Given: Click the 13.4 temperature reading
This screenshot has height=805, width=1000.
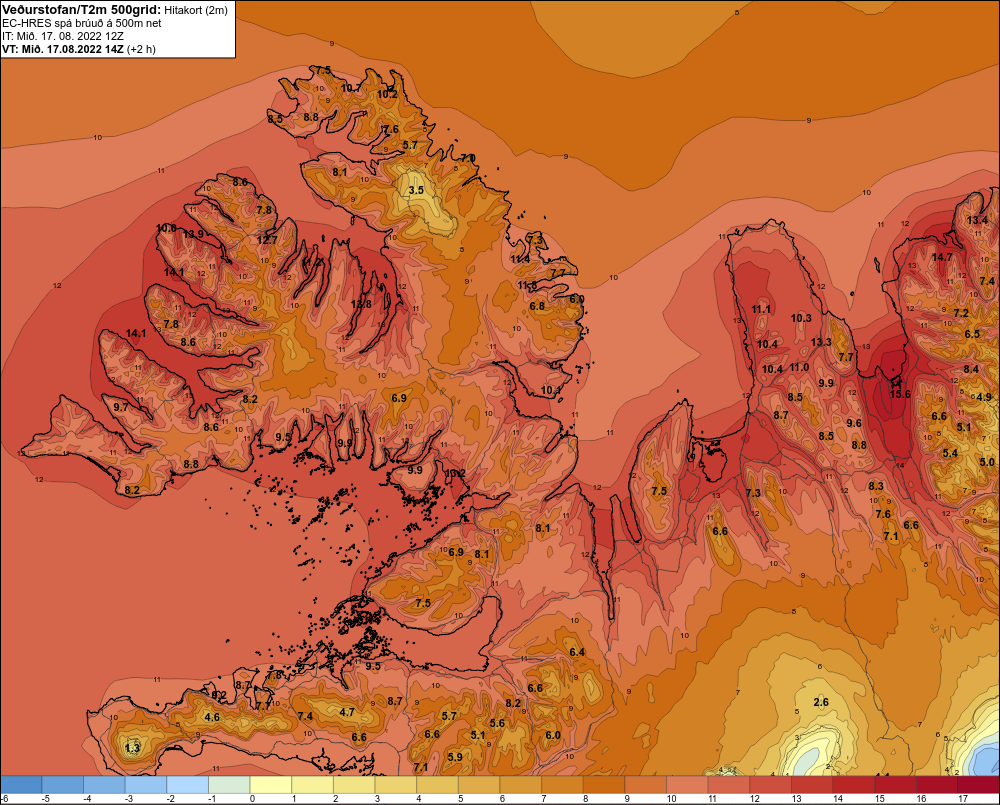Looking at the screenshot, I should pyautogui.click(x=977, y=221).
